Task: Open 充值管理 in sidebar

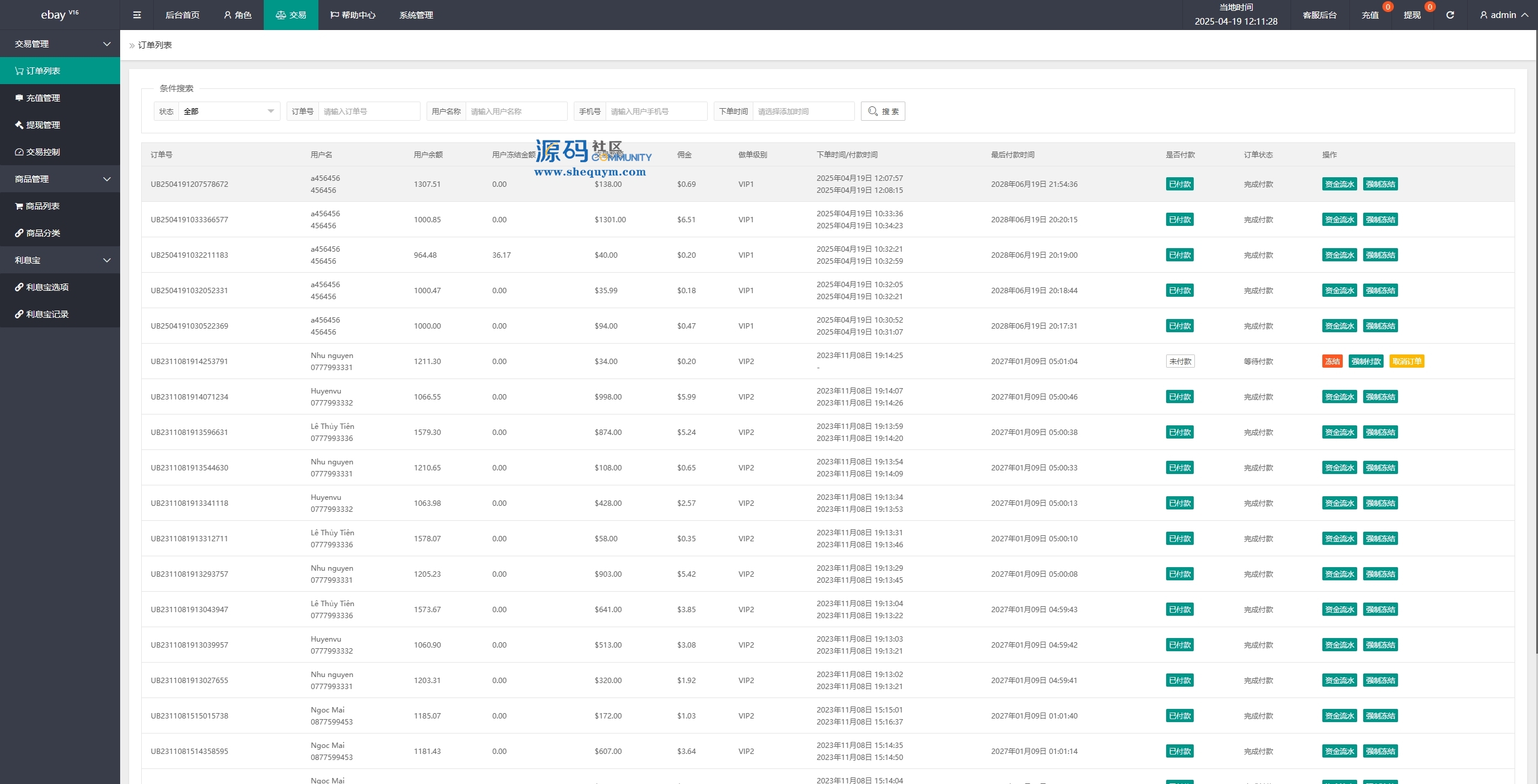Action: pos(43,98)
